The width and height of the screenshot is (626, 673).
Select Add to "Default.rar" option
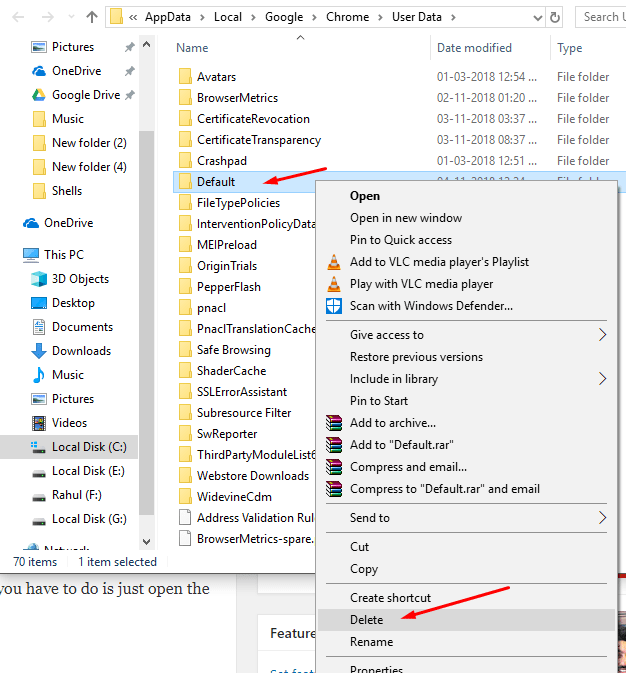[x=406, y=445]
